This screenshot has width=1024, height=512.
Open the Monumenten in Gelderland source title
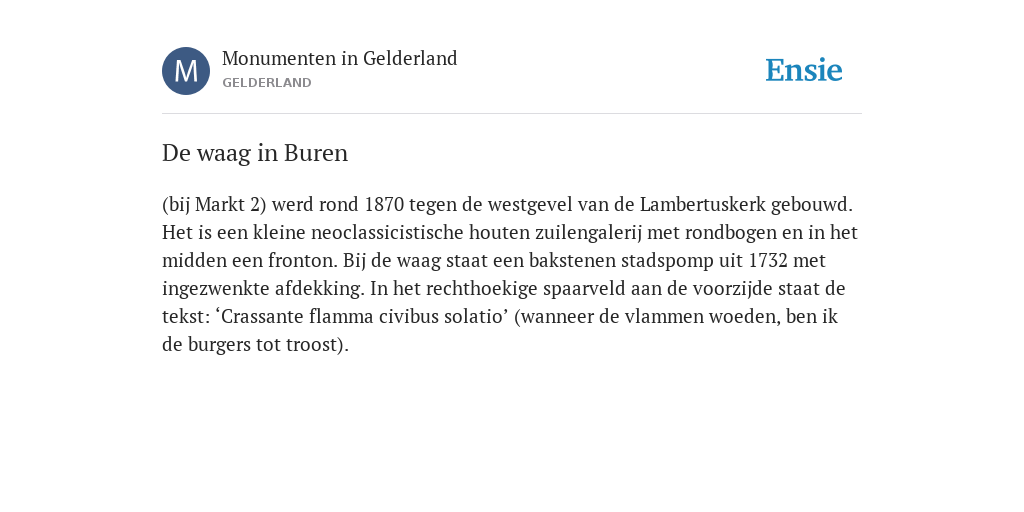click(x=340, y=59)
